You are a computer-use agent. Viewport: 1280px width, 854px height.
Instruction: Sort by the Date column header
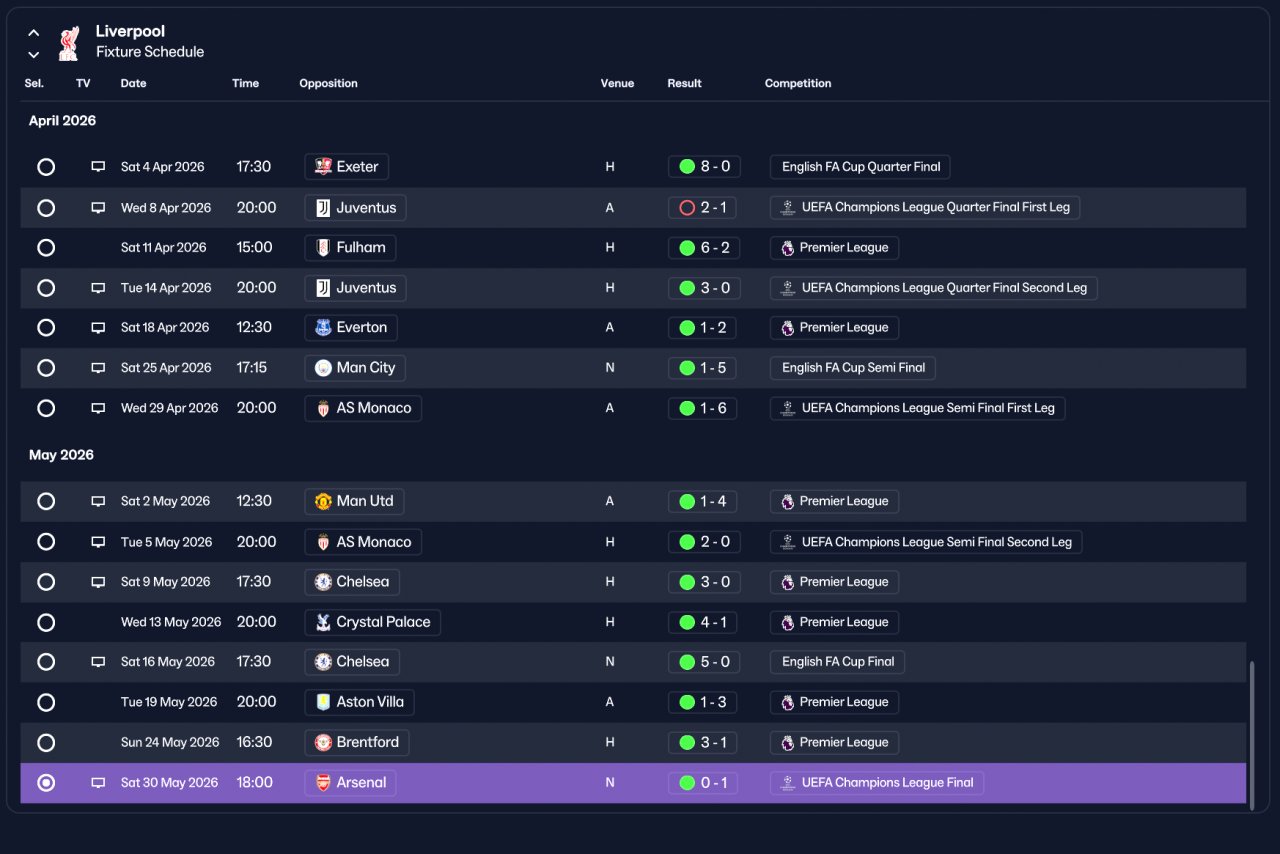tap(134, 83)
